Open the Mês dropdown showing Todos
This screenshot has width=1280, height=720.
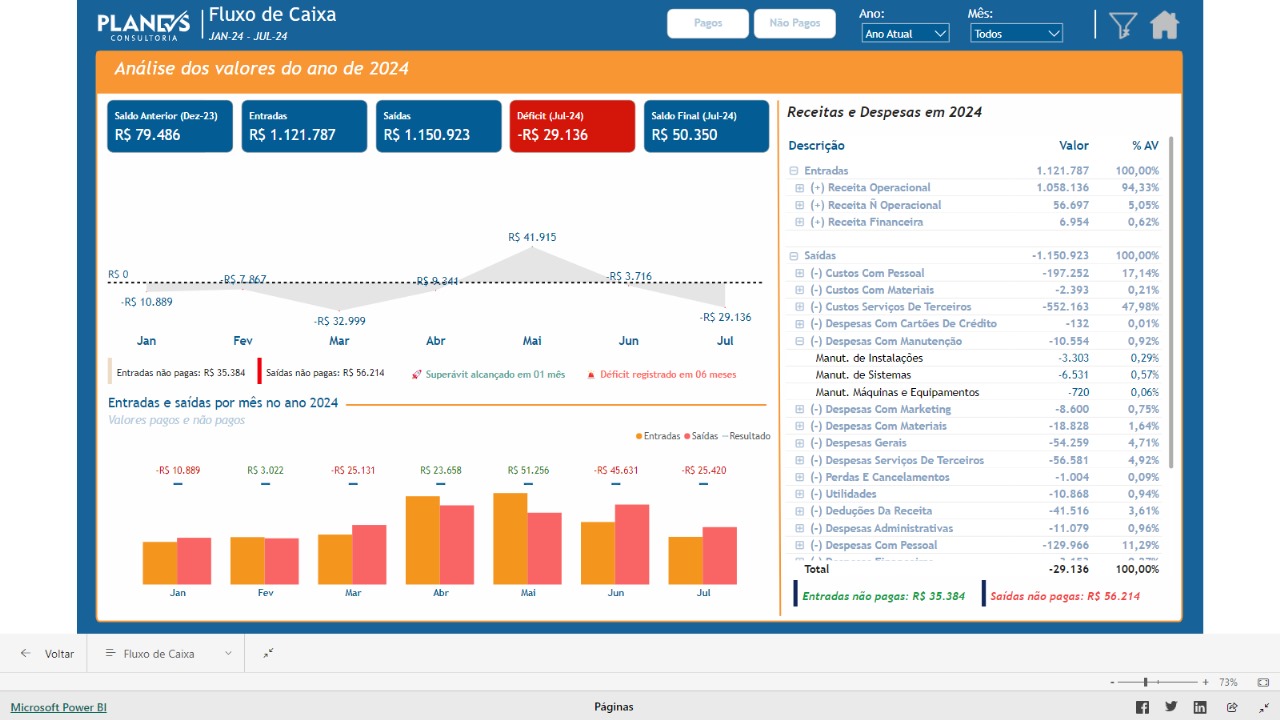(1016, 34)
